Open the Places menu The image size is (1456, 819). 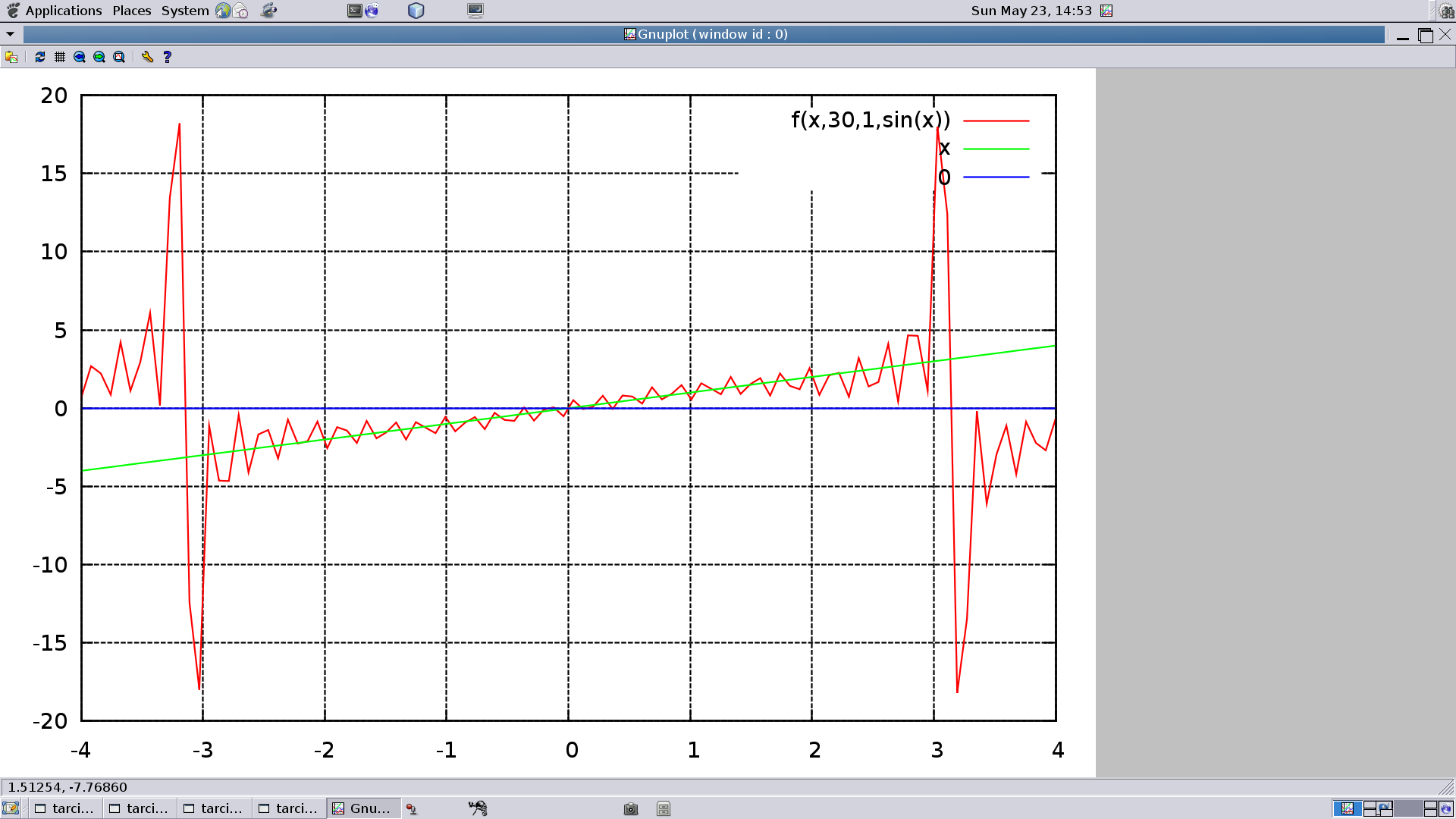point(132,11)
